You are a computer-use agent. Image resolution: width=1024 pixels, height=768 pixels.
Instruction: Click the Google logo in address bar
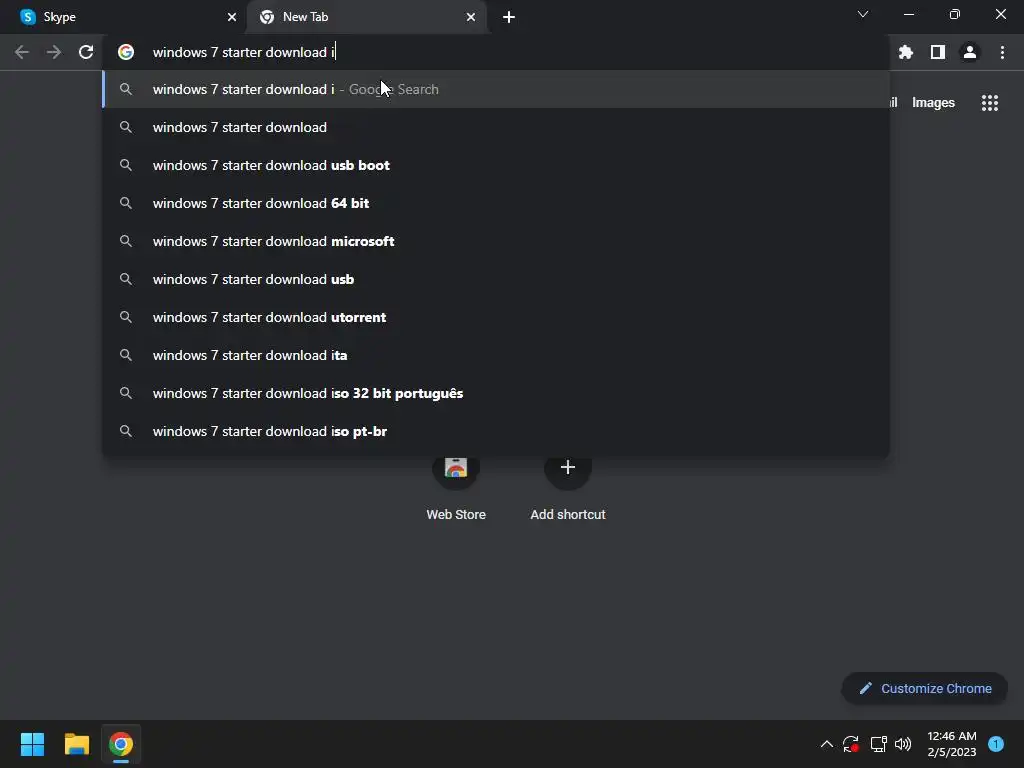pos(126,52)
